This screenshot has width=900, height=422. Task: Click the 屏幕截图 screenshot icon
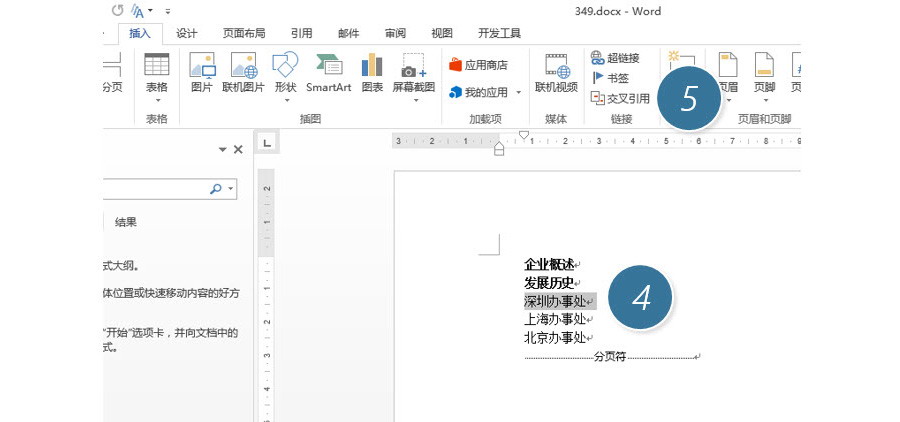click(414, 65)
